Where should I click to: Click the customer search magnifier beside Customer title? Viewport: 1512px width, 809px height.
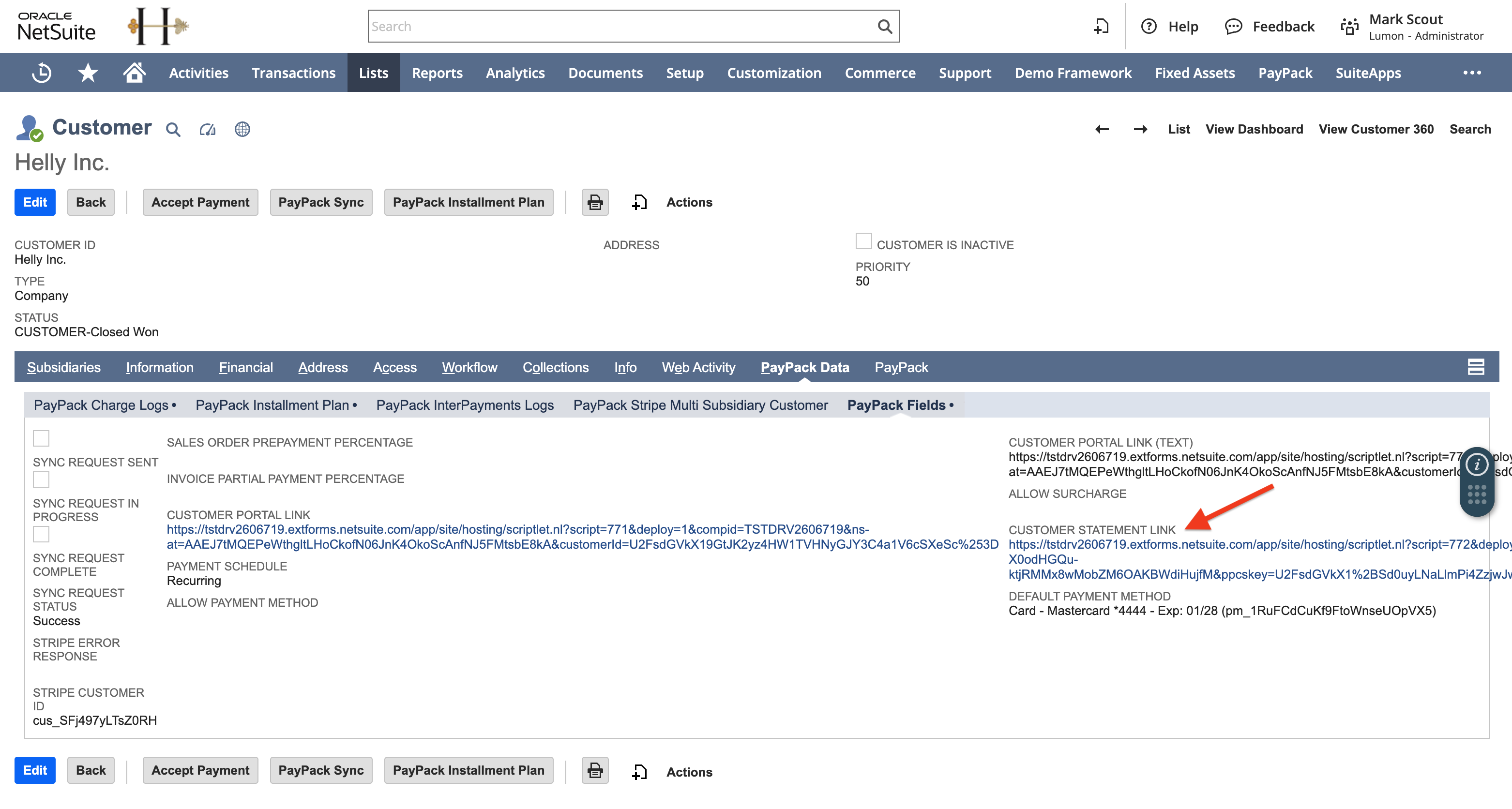coord(173,129)
